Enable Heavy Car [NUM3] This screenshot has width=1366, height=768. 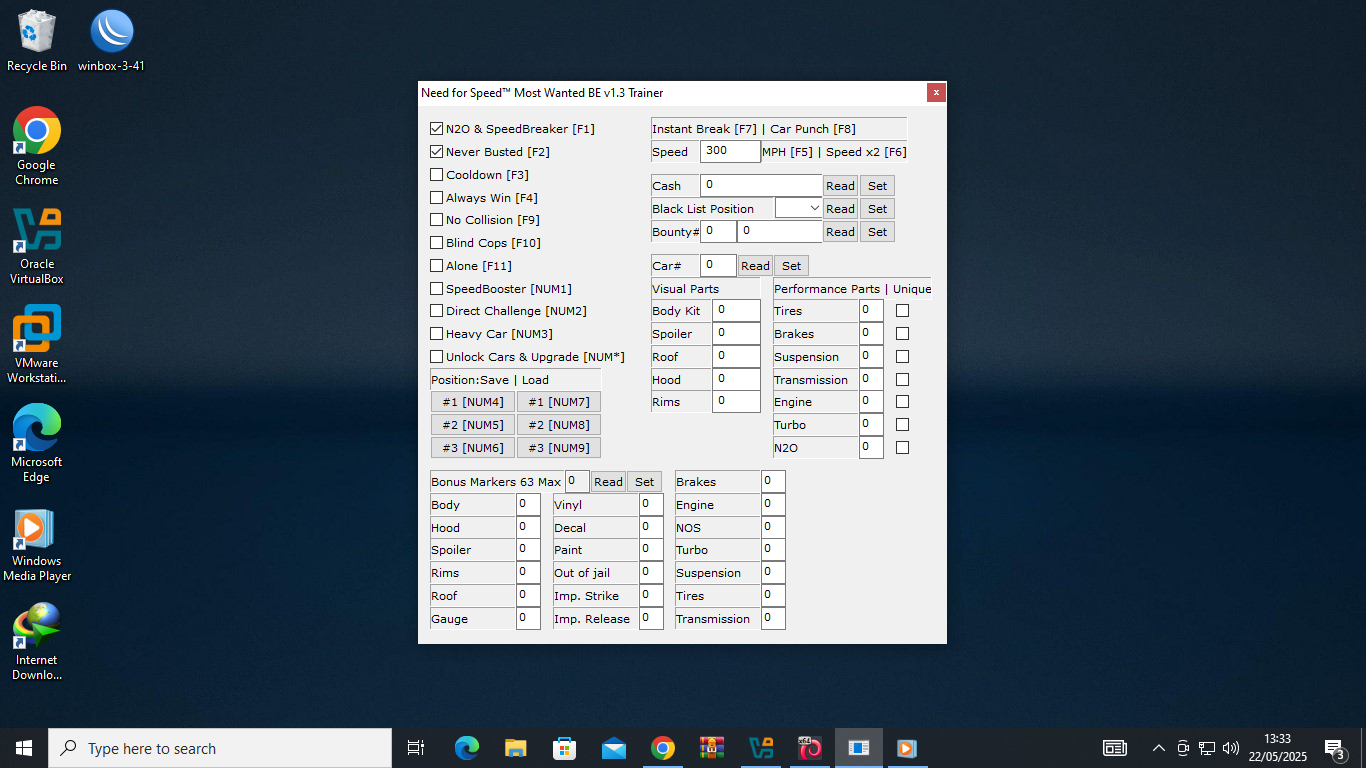[436, 334]
